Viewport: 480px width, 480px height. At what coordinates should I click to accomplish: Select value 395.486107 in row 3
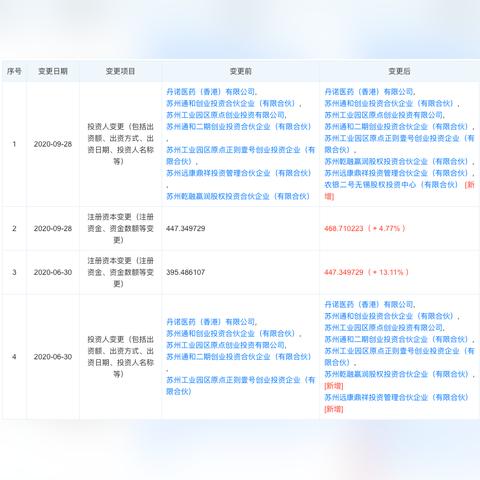click(x=186, y=272)
